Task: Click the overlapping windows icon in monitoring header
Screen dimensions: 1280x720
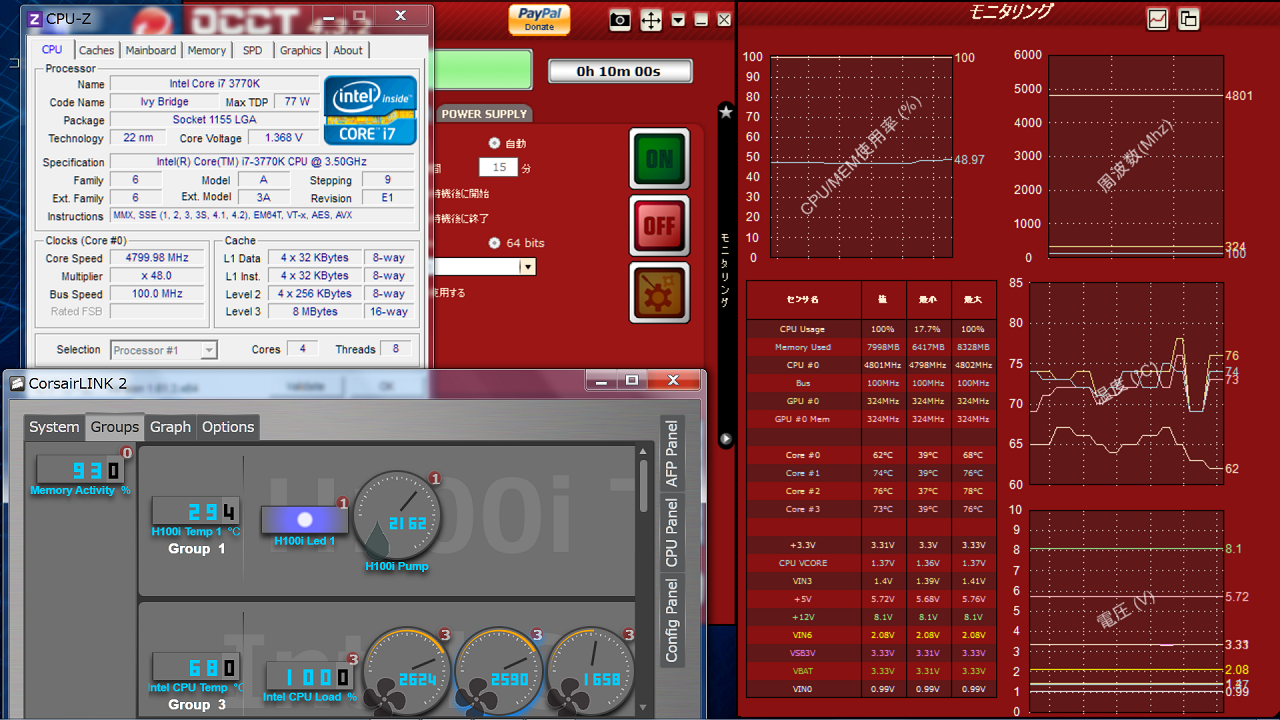Action: pyautogui.click(x=1188, y=19)
